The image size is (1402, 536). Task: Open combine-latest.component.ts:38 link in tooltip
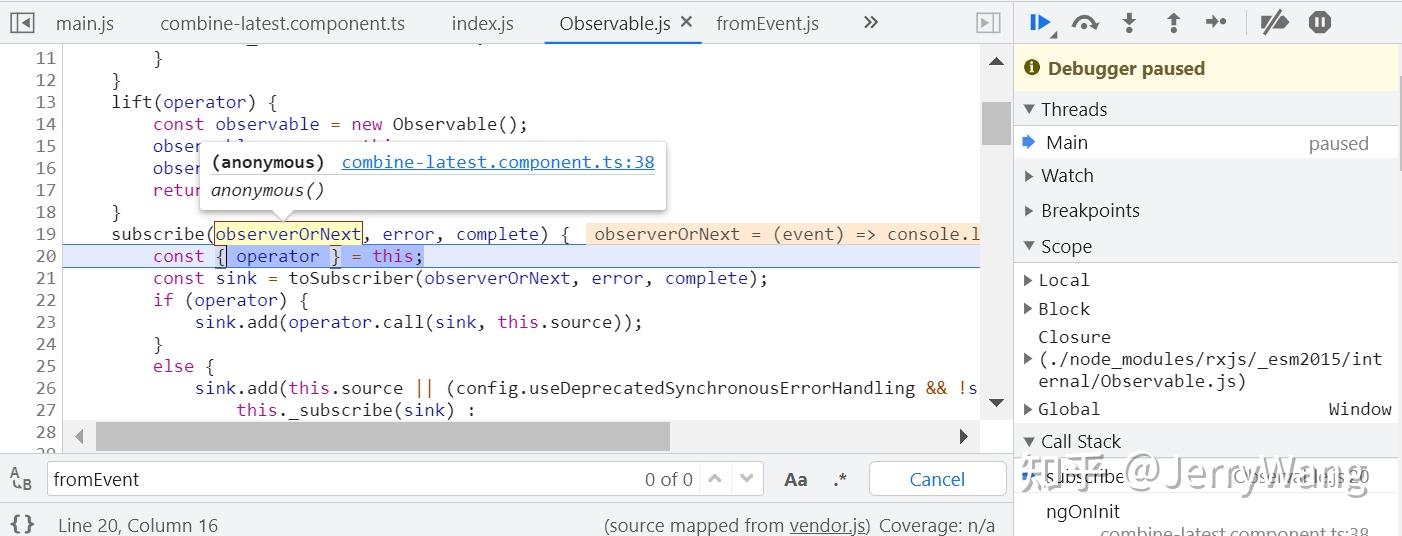[x=498, y=162]
